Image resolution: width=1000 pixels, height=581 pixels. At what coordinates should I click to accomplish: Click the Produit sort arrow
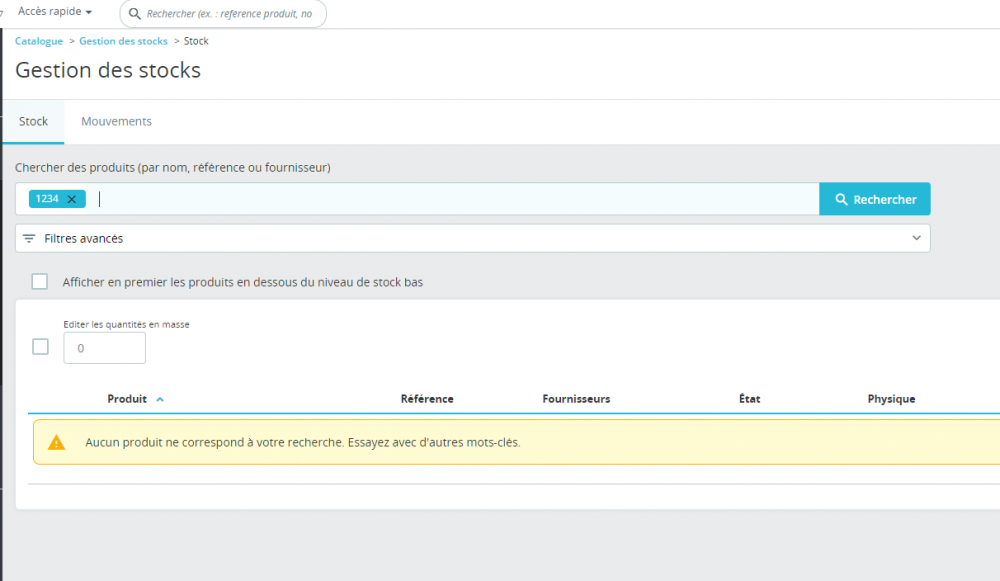[160, 399]
